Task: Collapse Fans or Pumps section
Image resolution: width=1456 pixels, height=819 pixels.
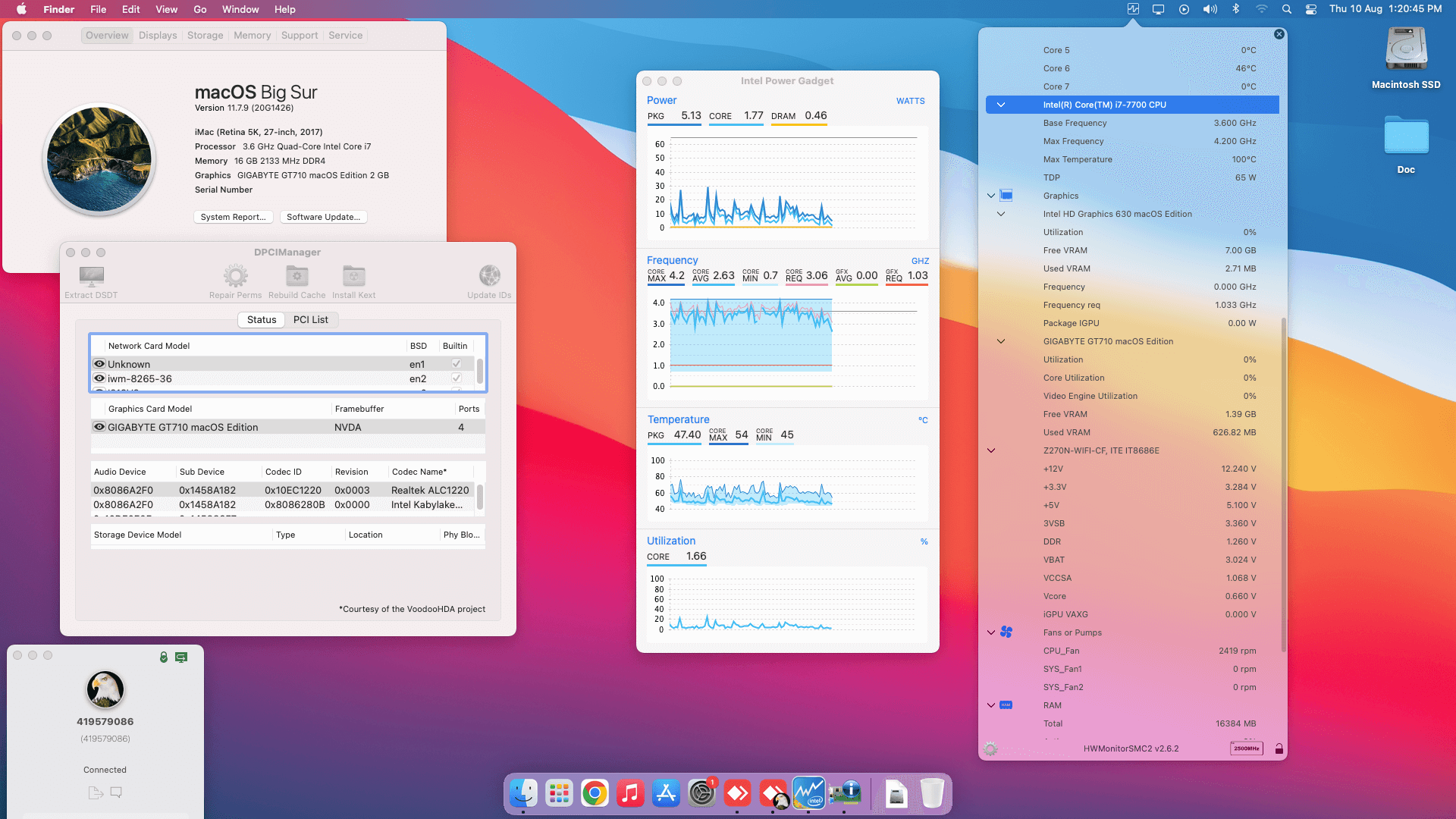Action: [x=990, y=632]
